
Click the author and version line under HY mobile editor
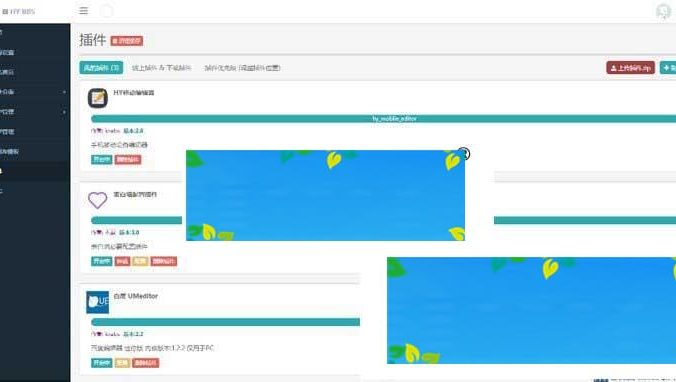click(117, 131)
